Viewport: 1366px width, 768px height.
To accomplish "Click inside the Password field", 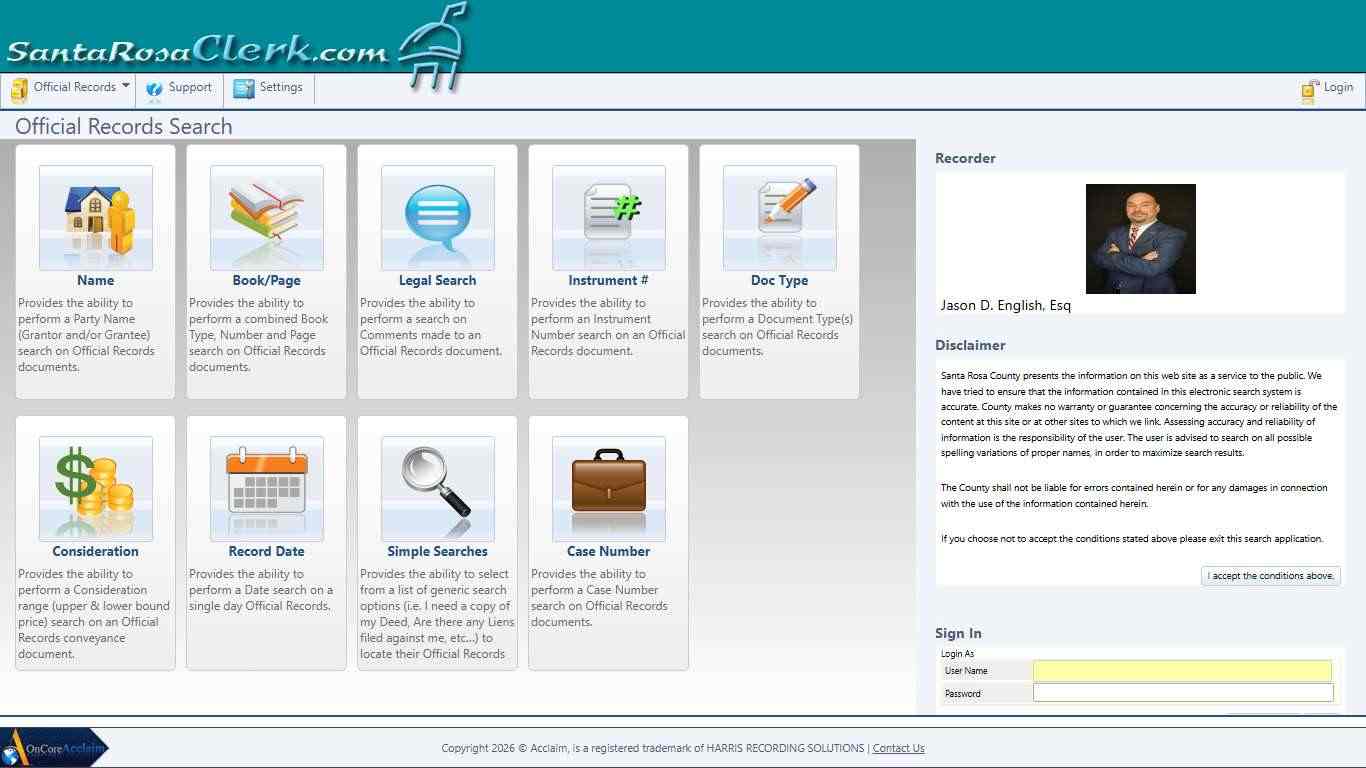I will point(1182,692).
